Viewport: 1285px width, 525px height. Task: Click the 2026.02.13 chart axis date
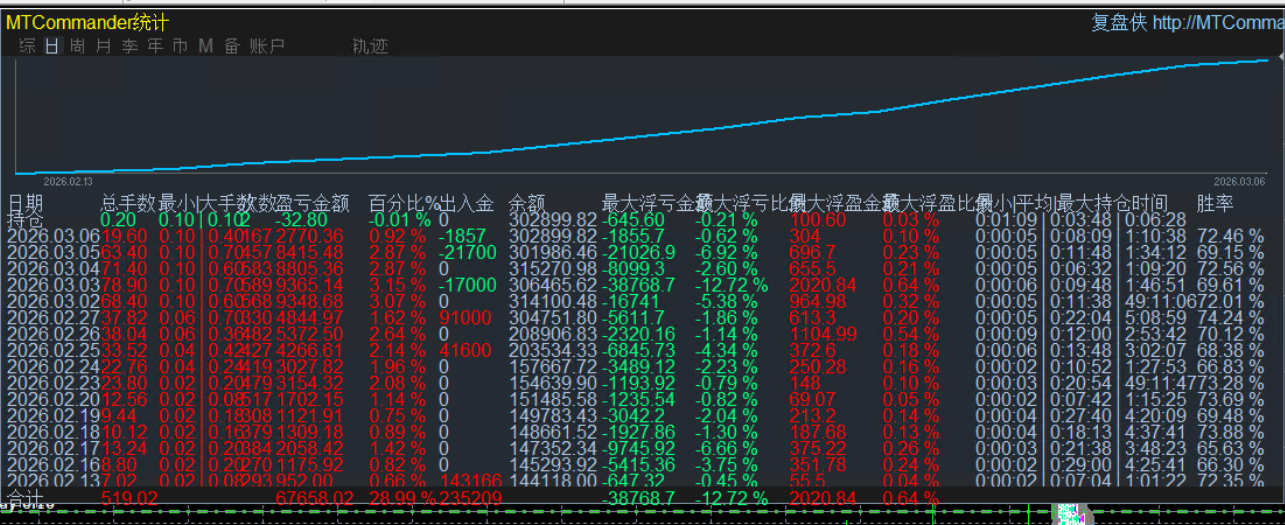(68, 182)
